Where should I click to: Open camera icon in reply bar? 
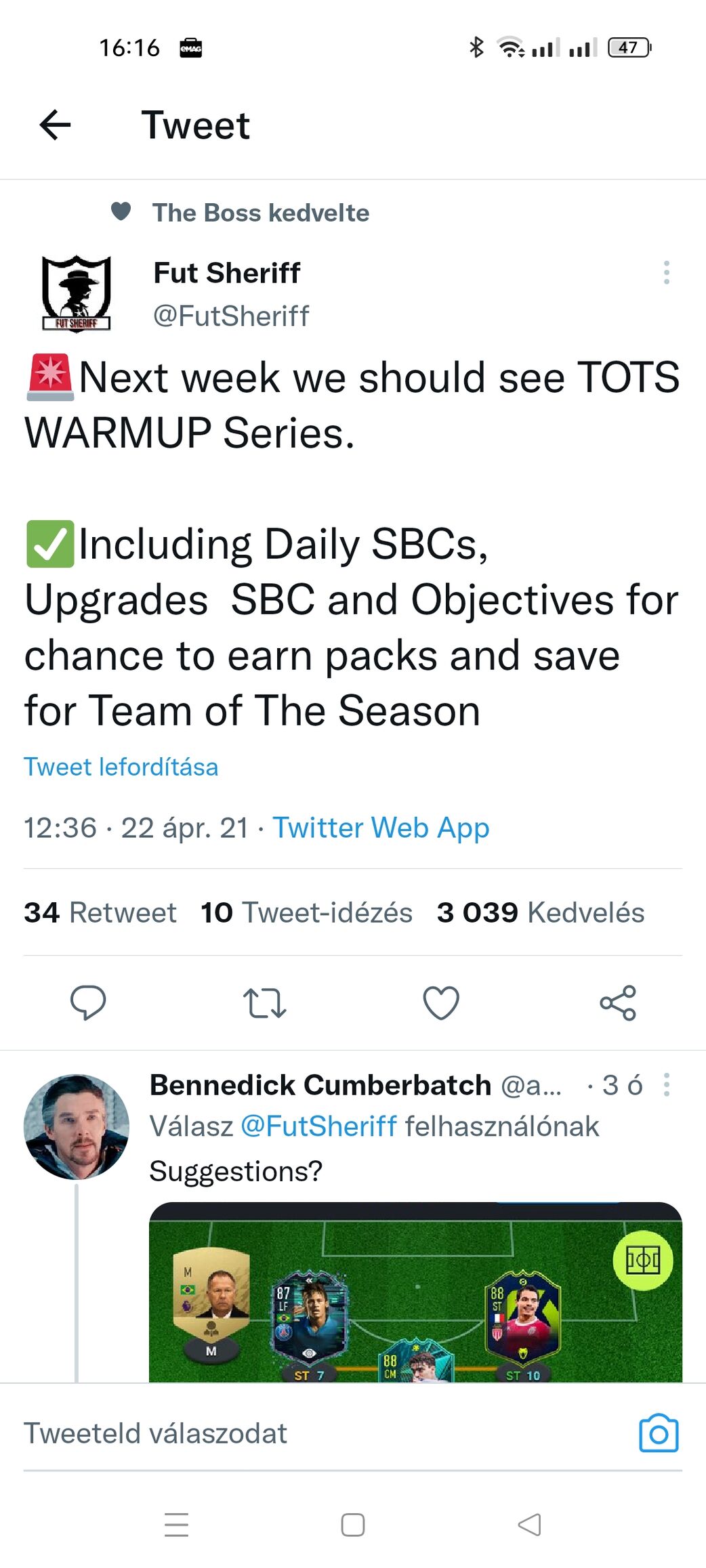coord(659,1433)
